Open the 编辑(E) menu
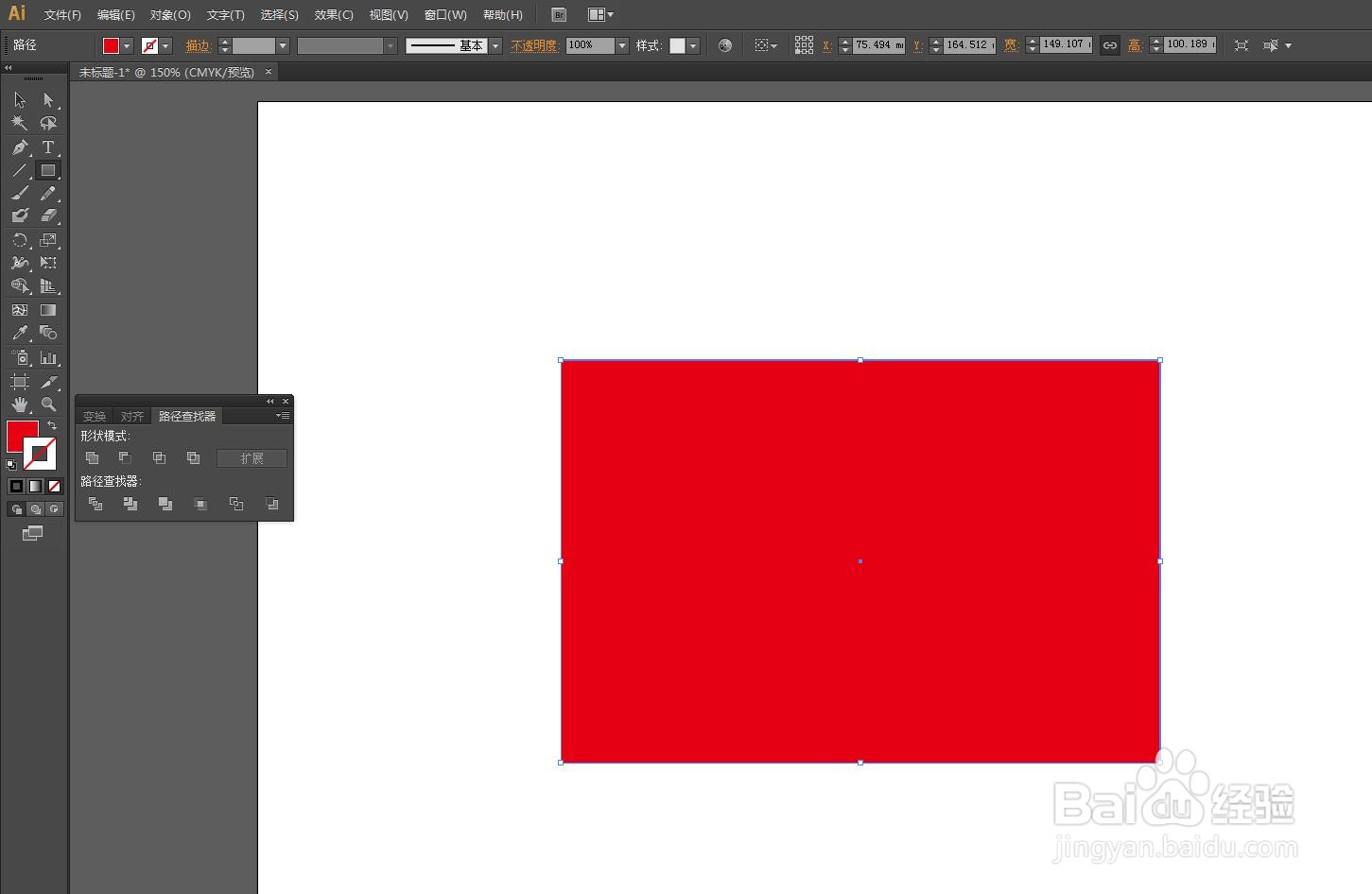 (116, 15)
